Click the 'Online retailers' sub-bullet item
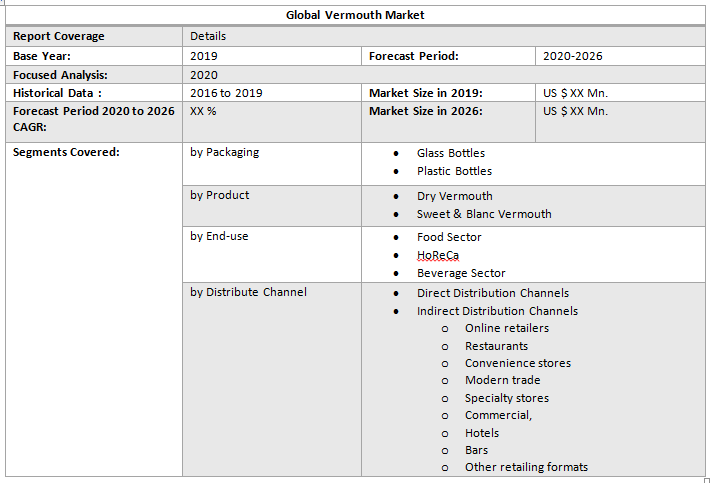710x483 pixels. [506, 328]
